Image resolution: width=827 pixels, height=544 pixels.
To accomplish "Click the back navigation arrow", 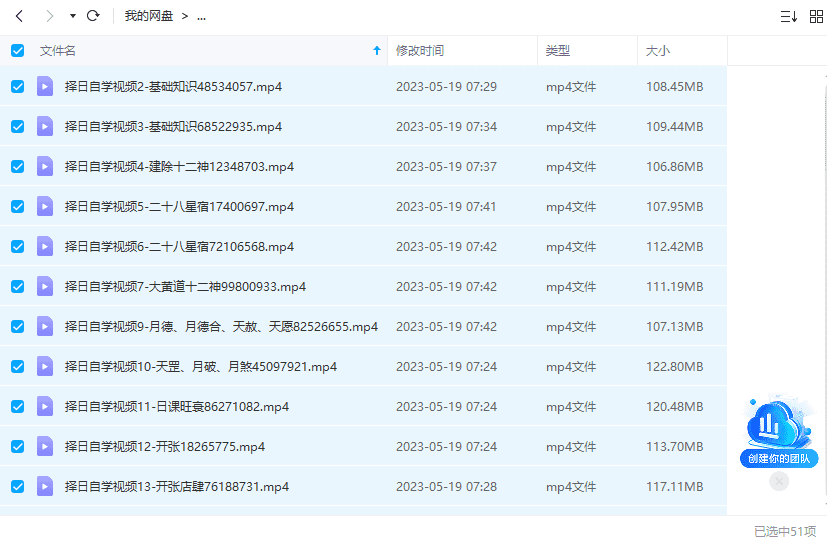I will click(x=18, y=16).
